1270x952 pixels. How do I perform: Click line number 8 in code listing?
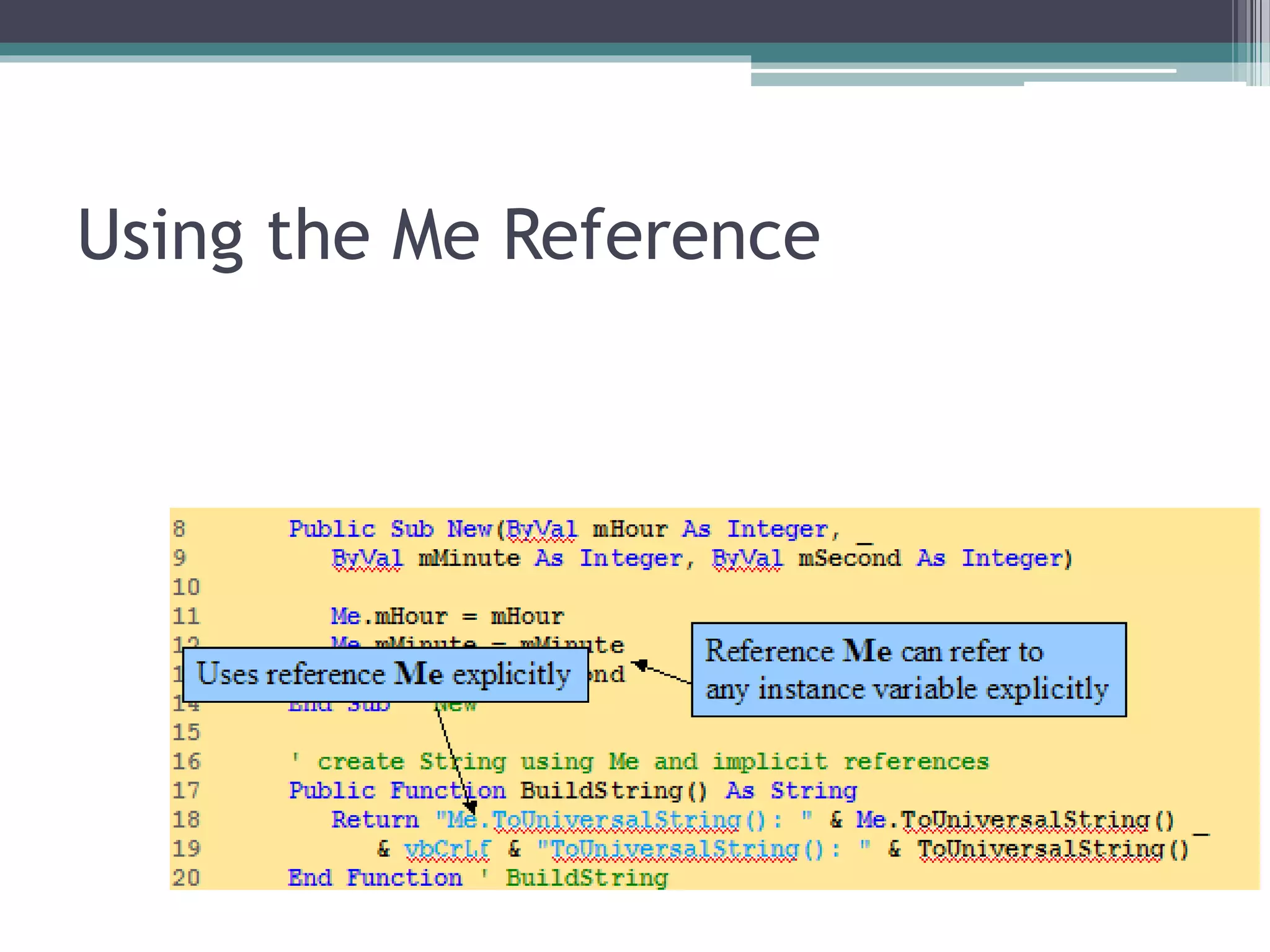click(179, 529)
